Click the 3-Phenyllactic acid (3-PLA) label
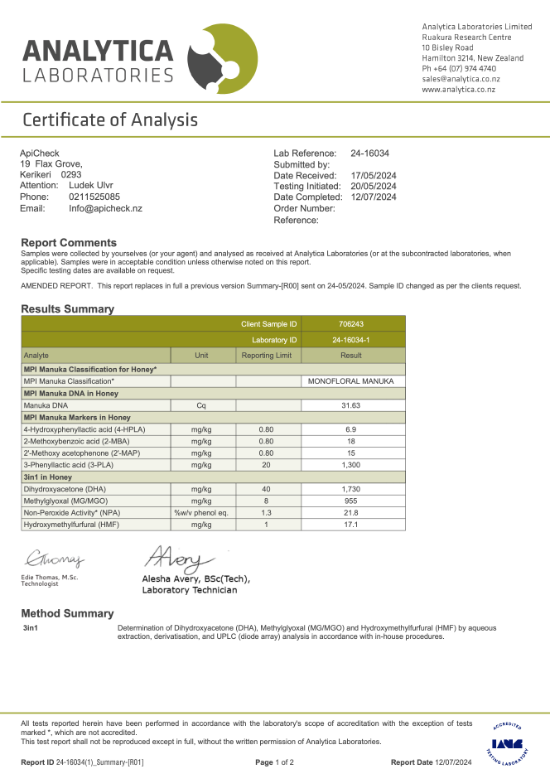Viewport: 550px width, 780px height. (x=69, y=465)
